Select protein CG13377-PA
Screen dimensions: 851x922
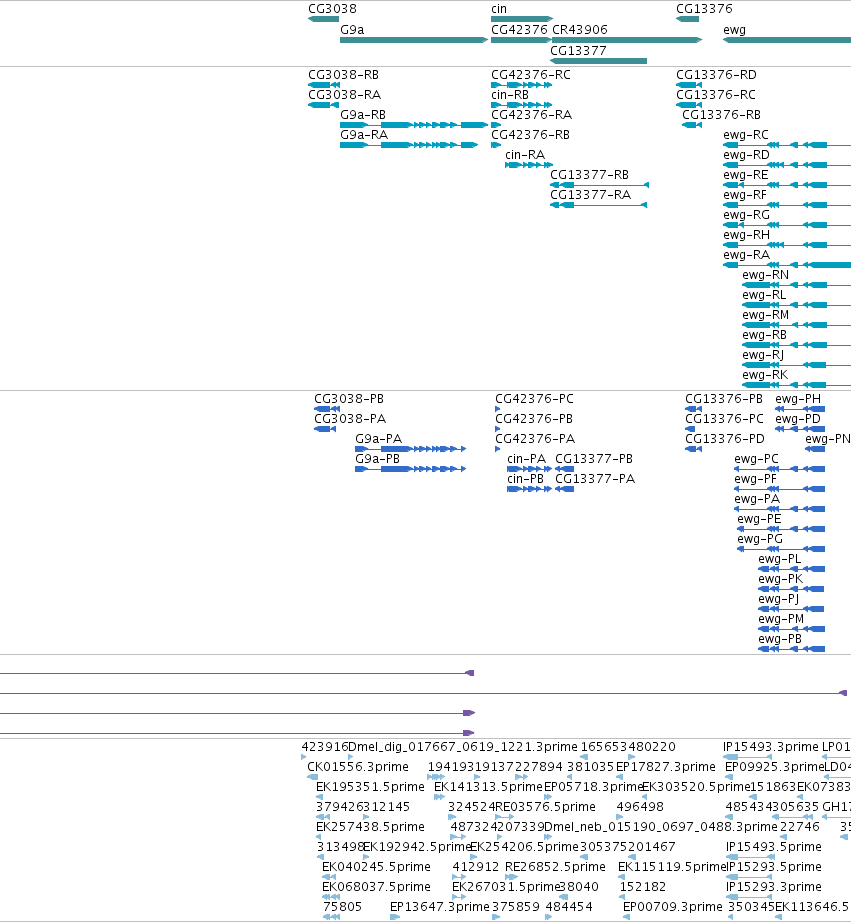(595, 479)
